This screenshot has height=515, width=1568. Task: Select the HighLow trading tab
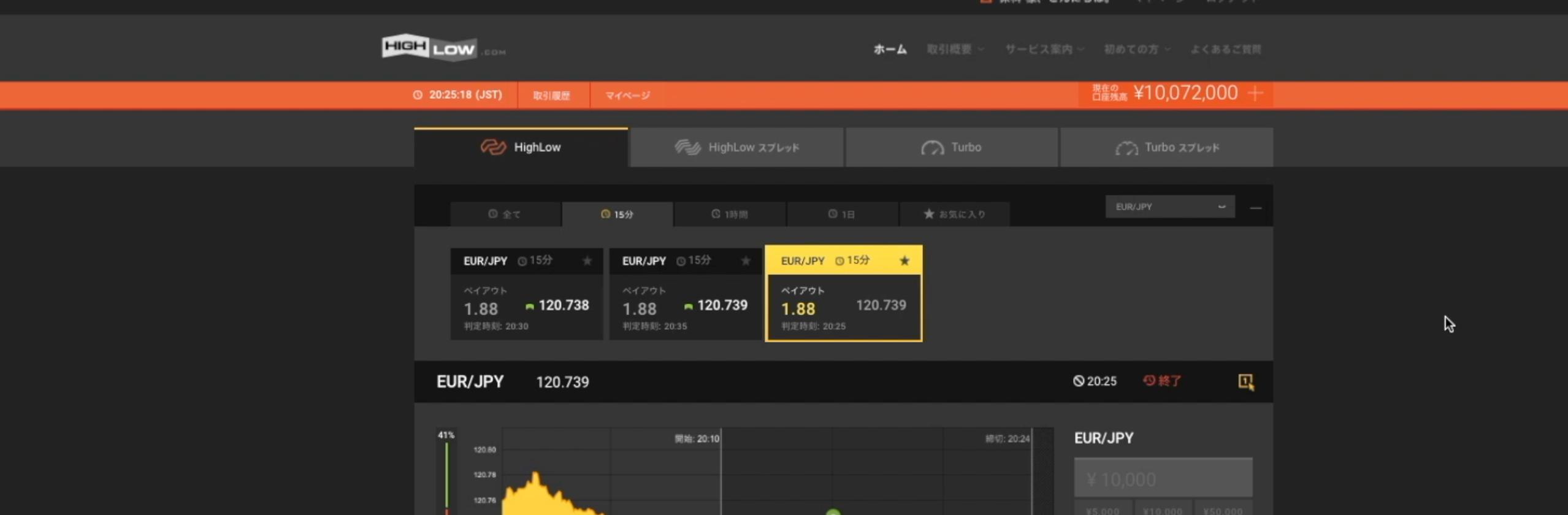521,147
